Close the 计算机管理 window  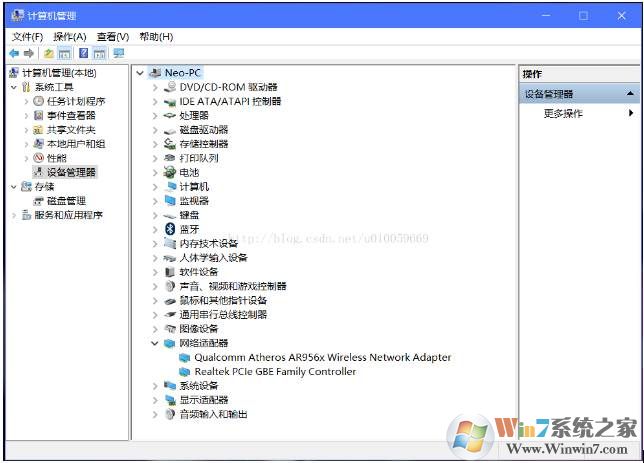coord(621,16)
